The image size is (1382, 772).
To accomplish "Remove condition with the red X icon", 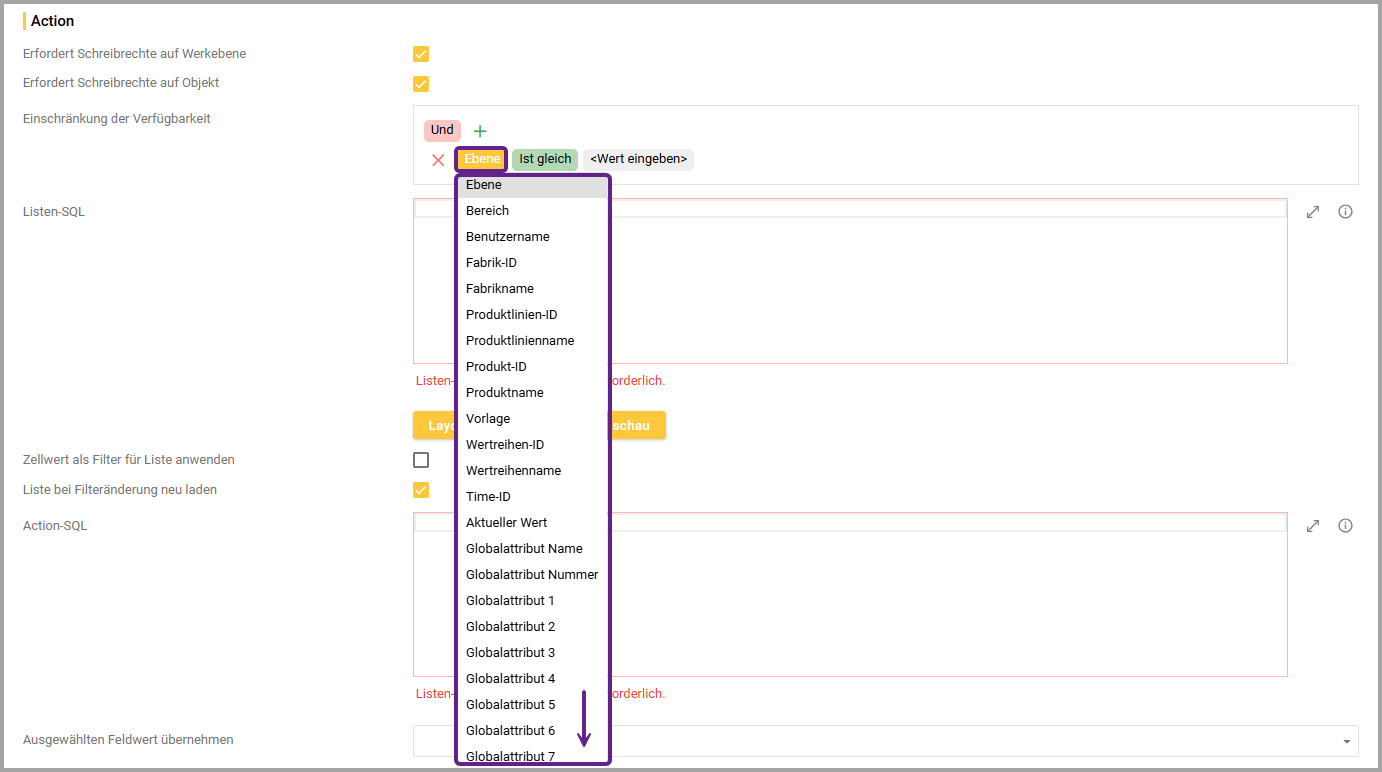I will click(x=438, y=160).
